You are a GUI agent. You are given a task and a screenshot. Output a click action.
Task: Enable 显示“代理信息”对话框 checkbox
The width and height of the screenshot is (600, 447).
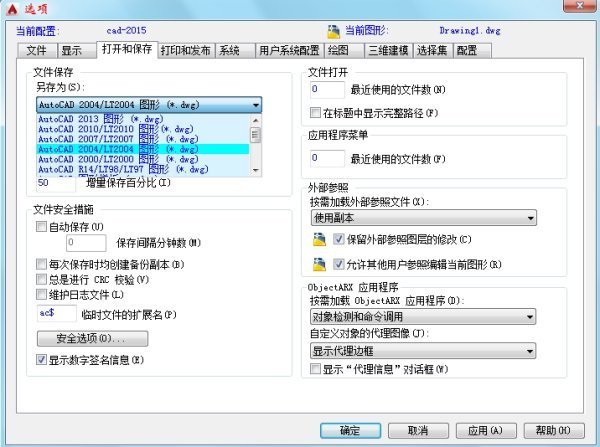315,369
